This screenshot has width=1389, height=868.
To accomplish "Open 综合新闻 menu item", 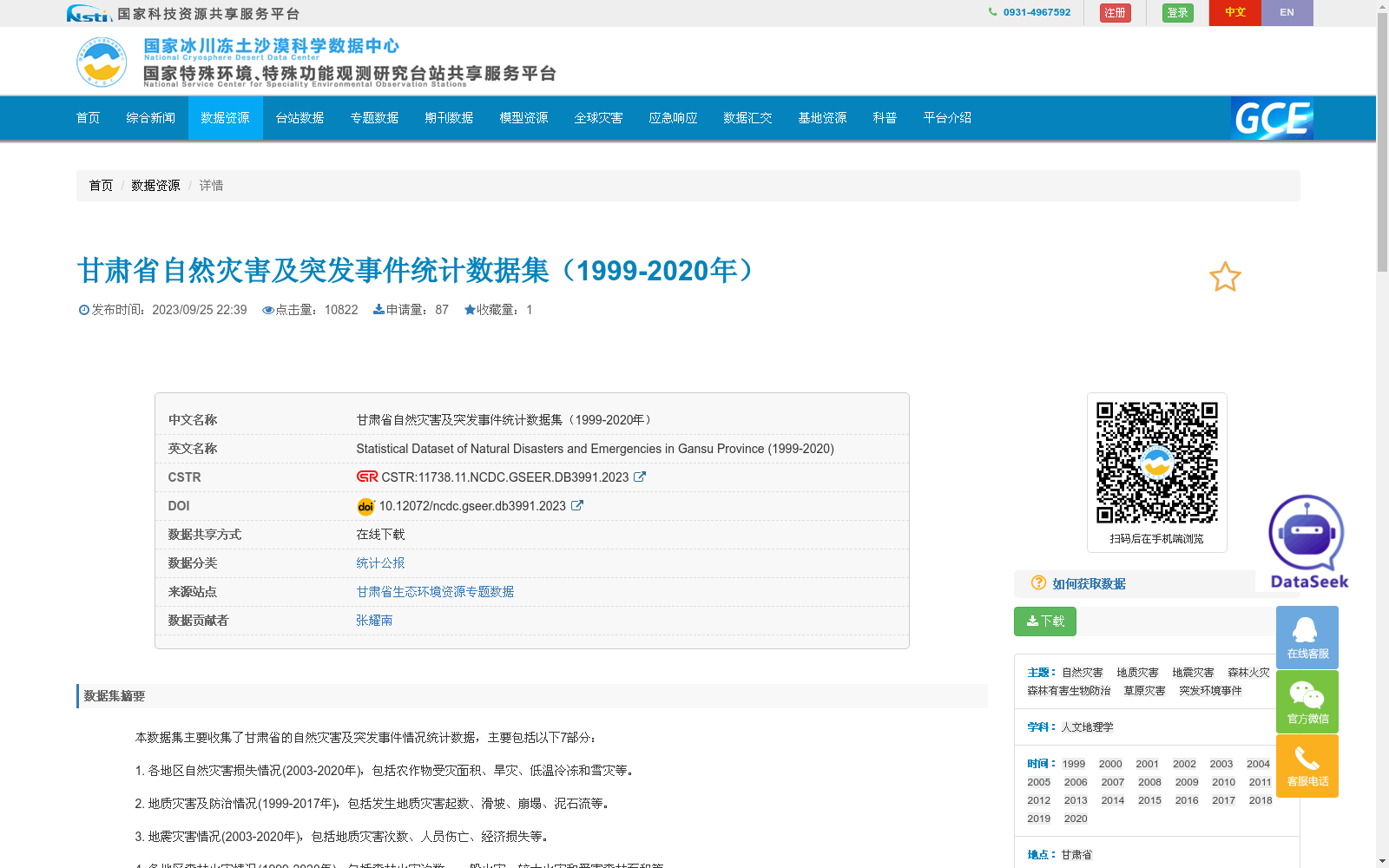I will 151,118.
